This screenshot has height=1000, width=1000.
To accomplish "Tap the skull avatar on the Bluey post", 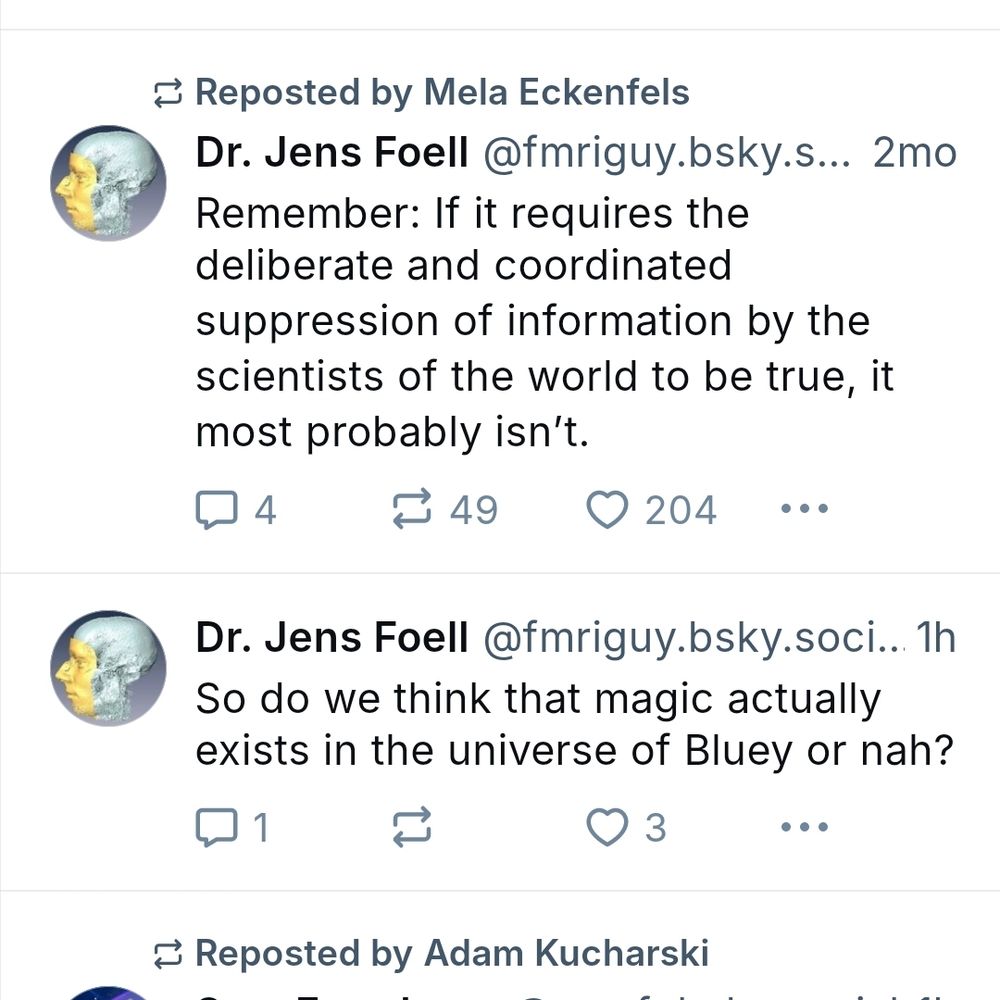I will (x=108, y=668).
